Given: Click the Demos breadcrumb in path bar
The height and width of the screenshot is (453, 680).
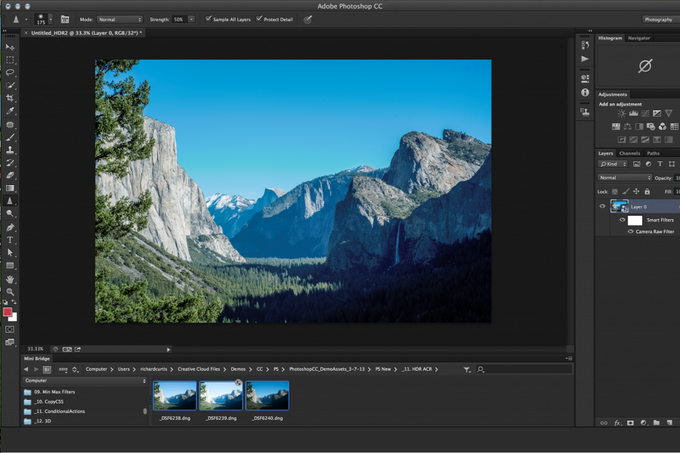Looking at the screenshot, I should (238, 369).
